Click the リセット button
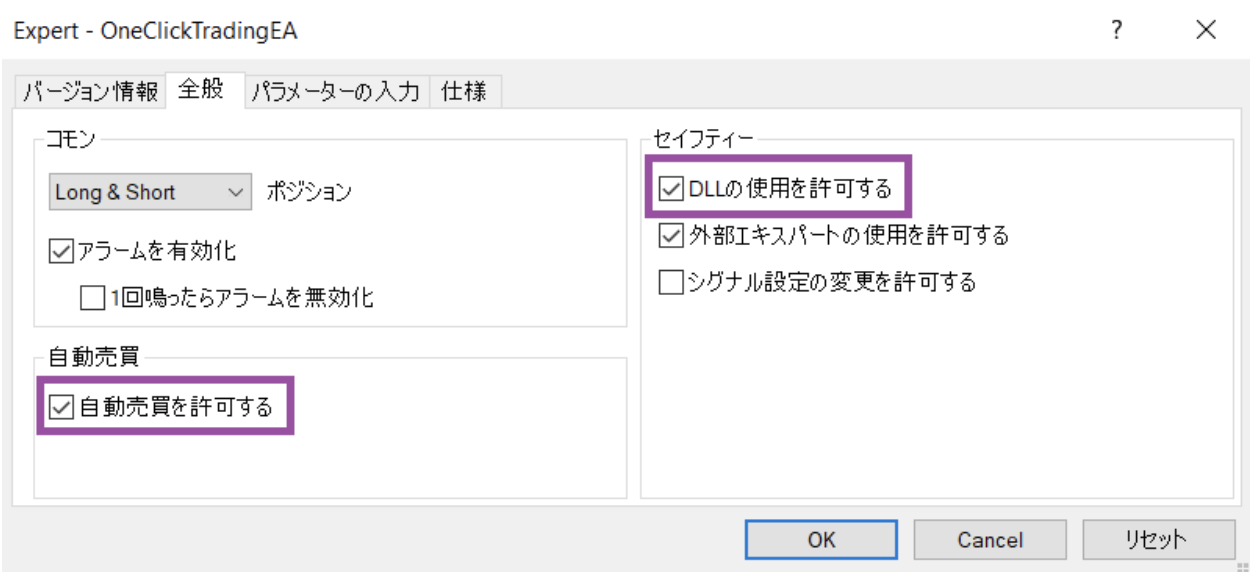The height and width of the screenshot is (572, 1250). pos(1158,540)
